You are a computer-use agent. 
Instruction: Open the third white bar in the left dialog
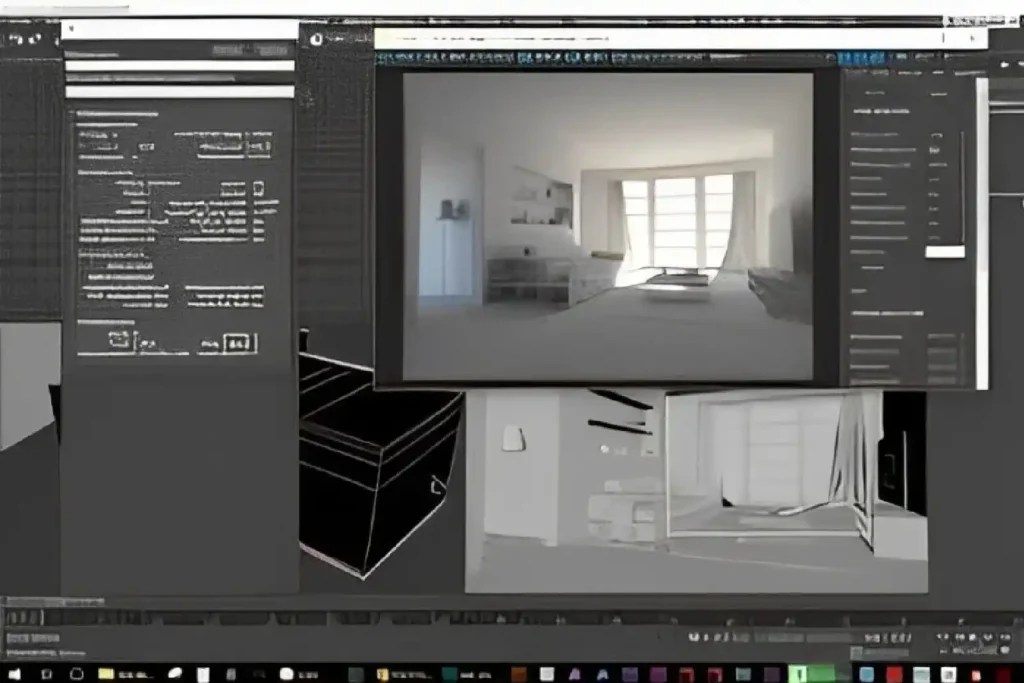coord(178,91)
